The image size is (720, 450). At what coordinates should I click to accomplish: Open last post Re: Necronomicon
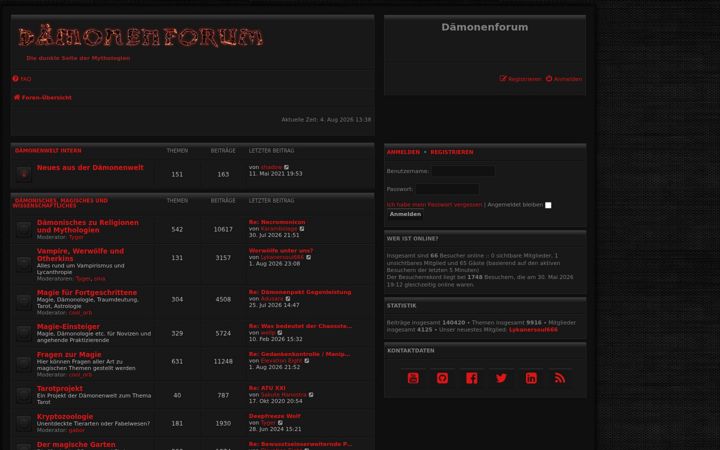pyautogui.click(x=277, y=222)
